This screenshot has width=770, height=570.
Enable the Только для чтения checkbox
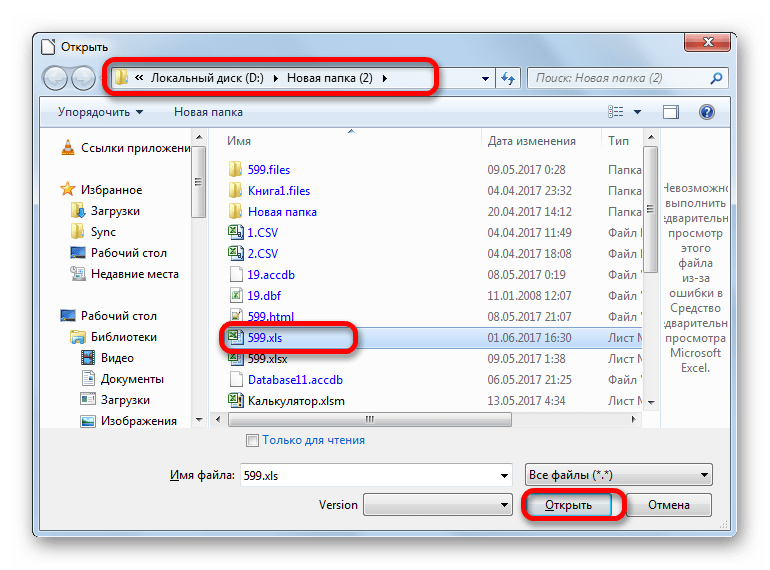pos(252,440)
